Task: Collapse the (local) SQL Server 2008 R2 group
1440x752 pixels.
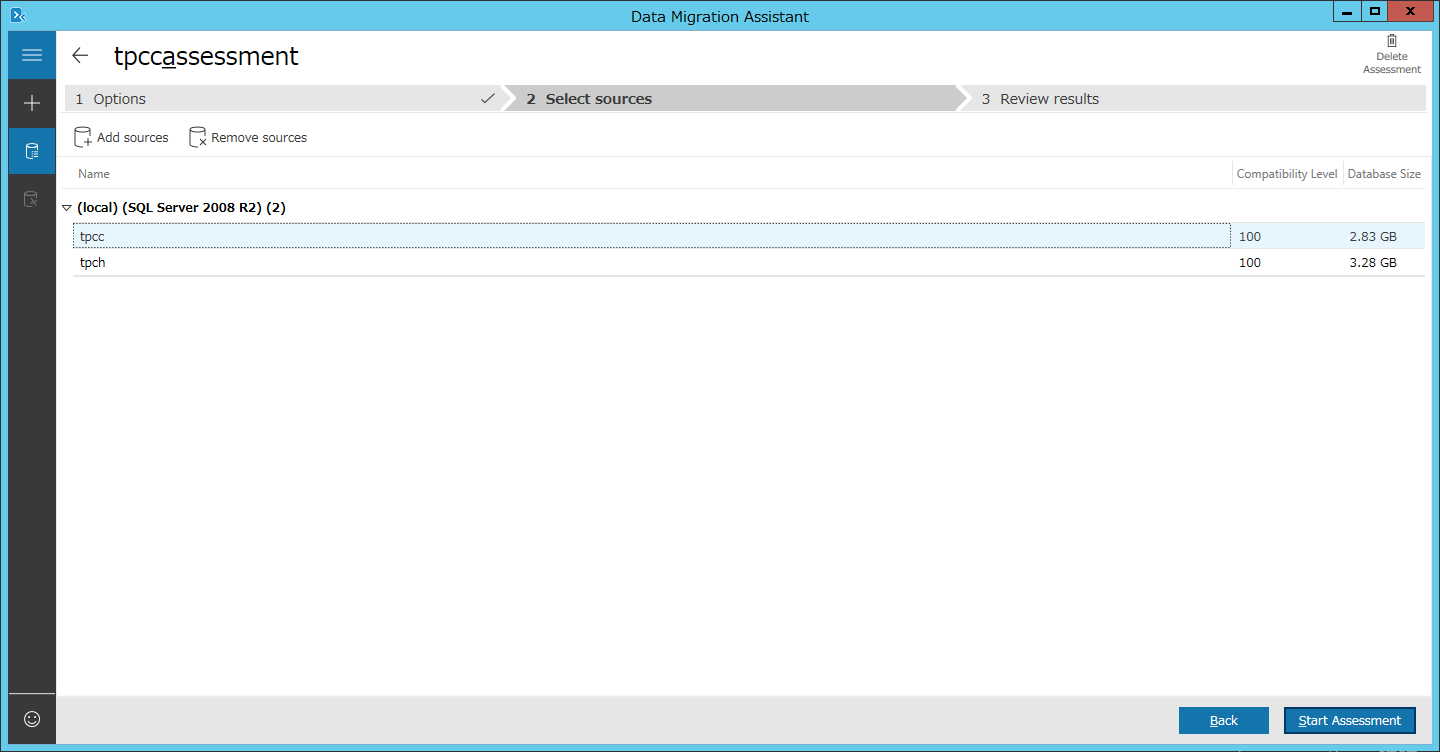Action: coord(67,208)
